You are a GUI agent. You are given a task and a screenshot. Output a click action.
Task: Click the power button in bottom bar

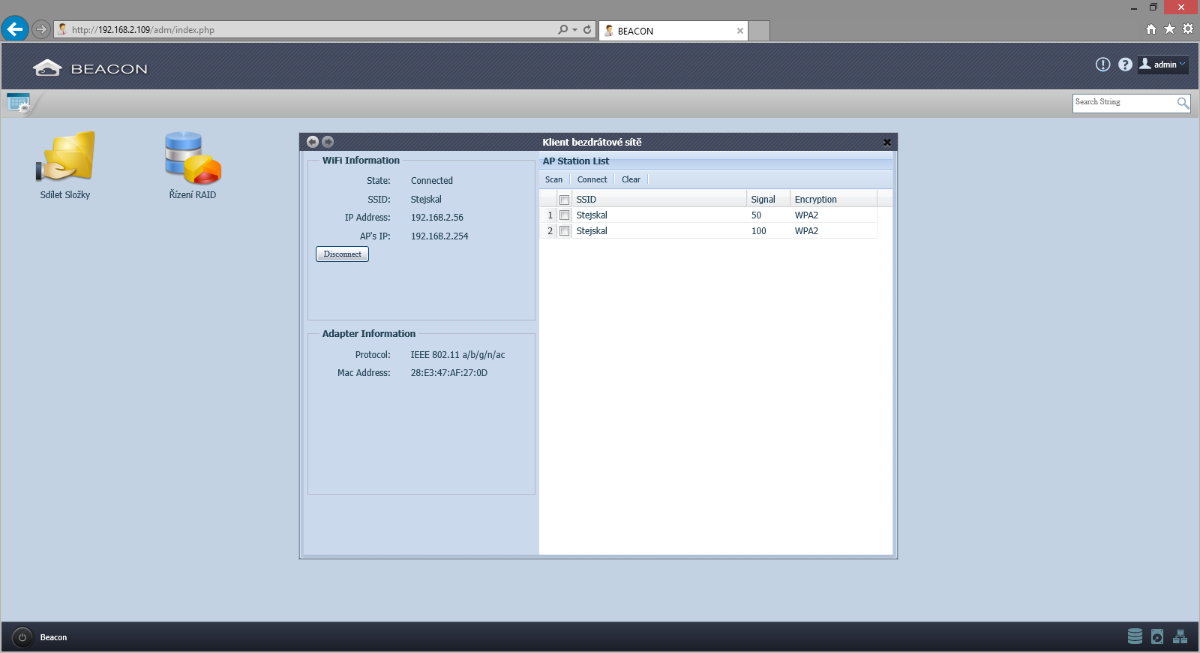(x=22, y=637)
